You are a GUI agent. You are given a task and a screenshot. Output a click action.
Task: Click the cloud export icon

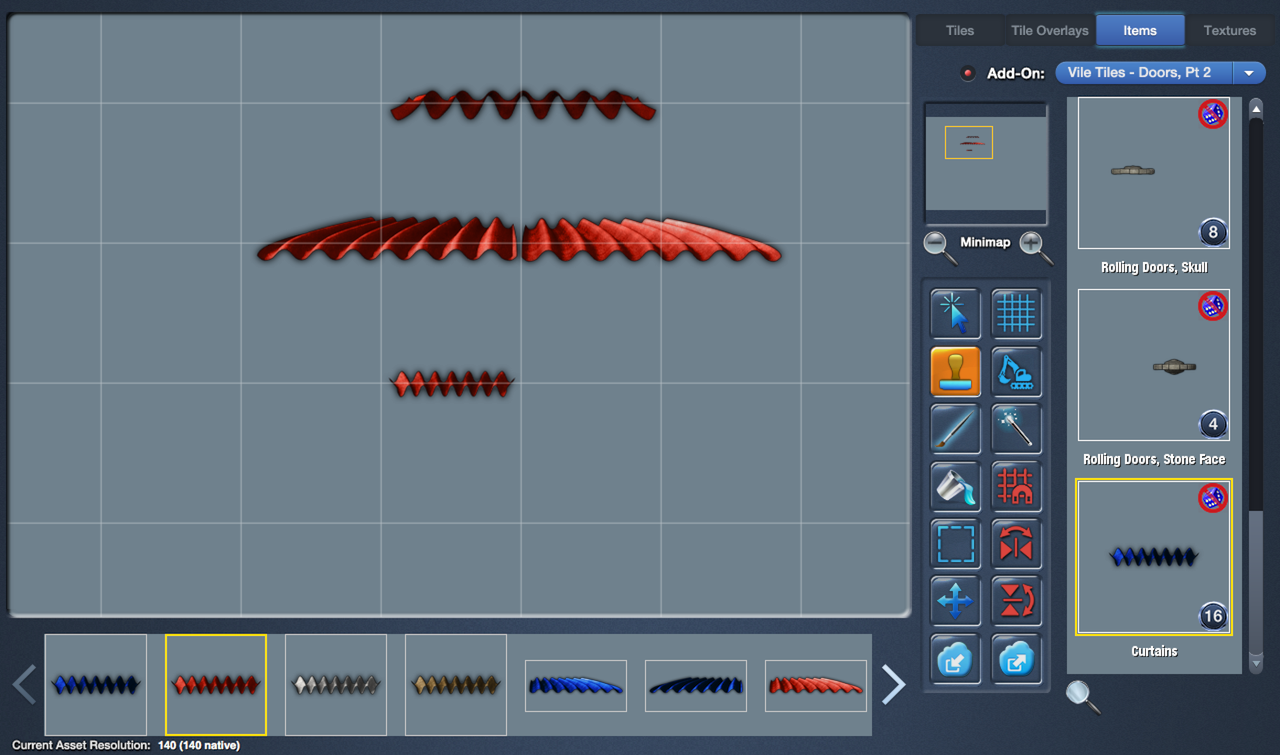(1016, 659)
